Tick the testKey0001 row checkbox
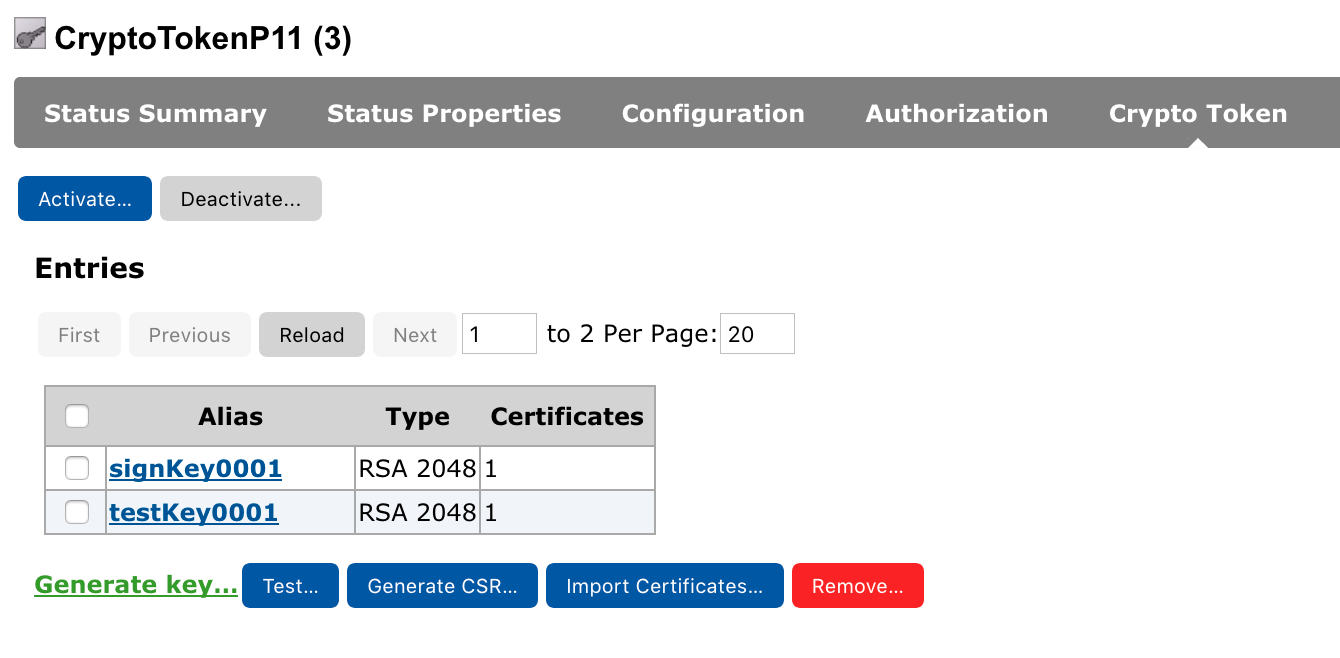 [x=77, y=512]
